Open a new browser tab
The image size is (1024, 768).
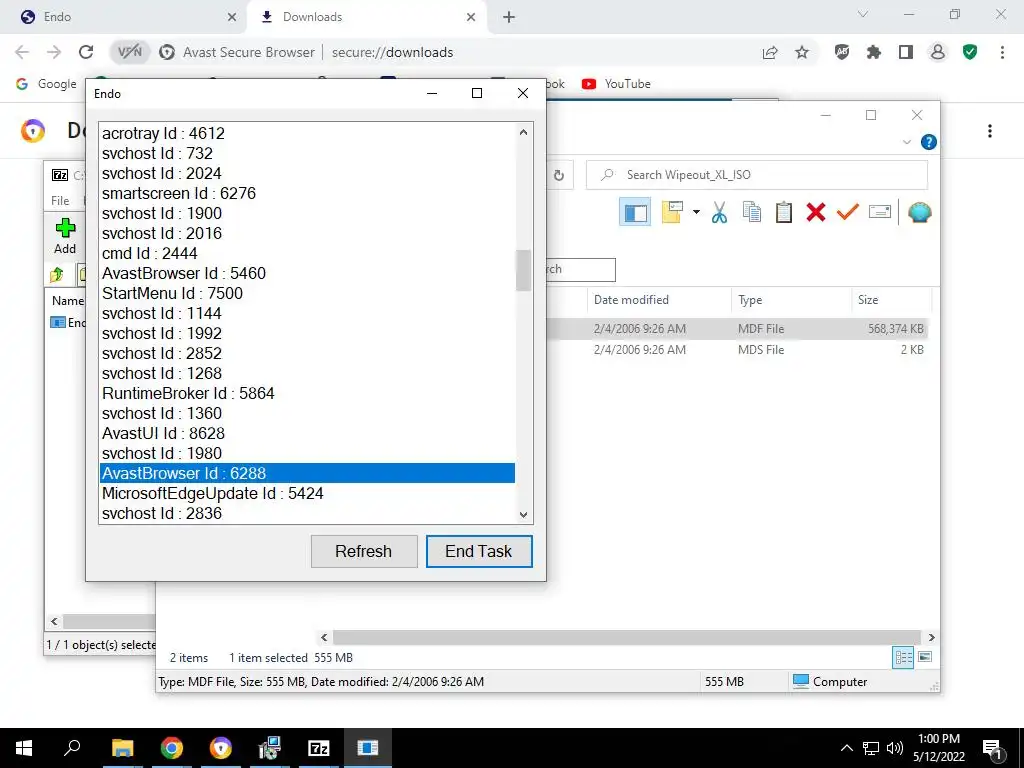(x=509, y=17)
